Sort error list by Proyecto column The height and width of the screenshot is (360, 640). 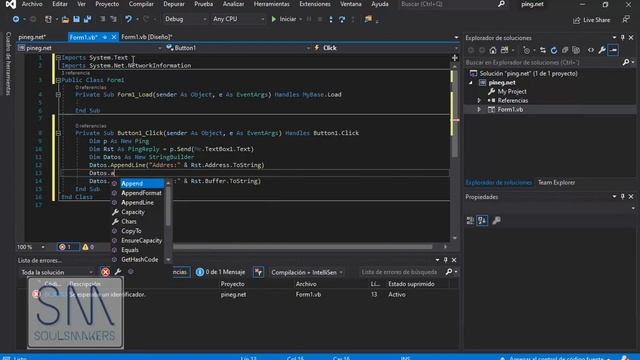point(233,284)
